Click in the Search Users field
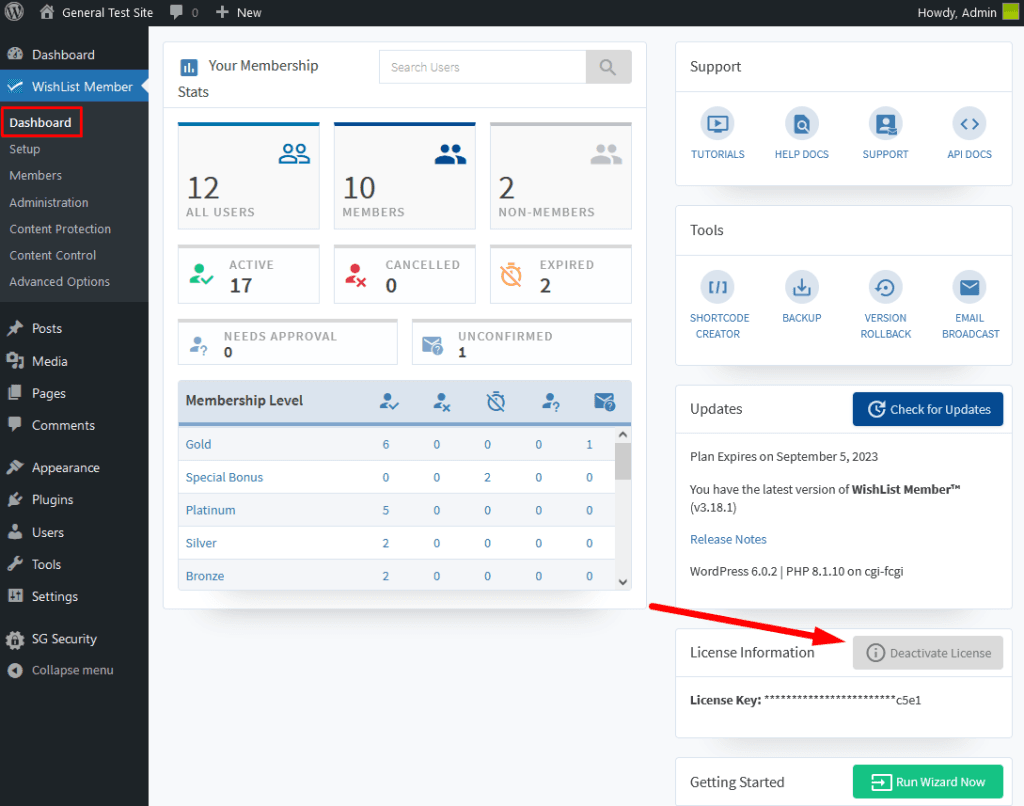This screenshot has width=1024, height=806. [x=483, y=67]
